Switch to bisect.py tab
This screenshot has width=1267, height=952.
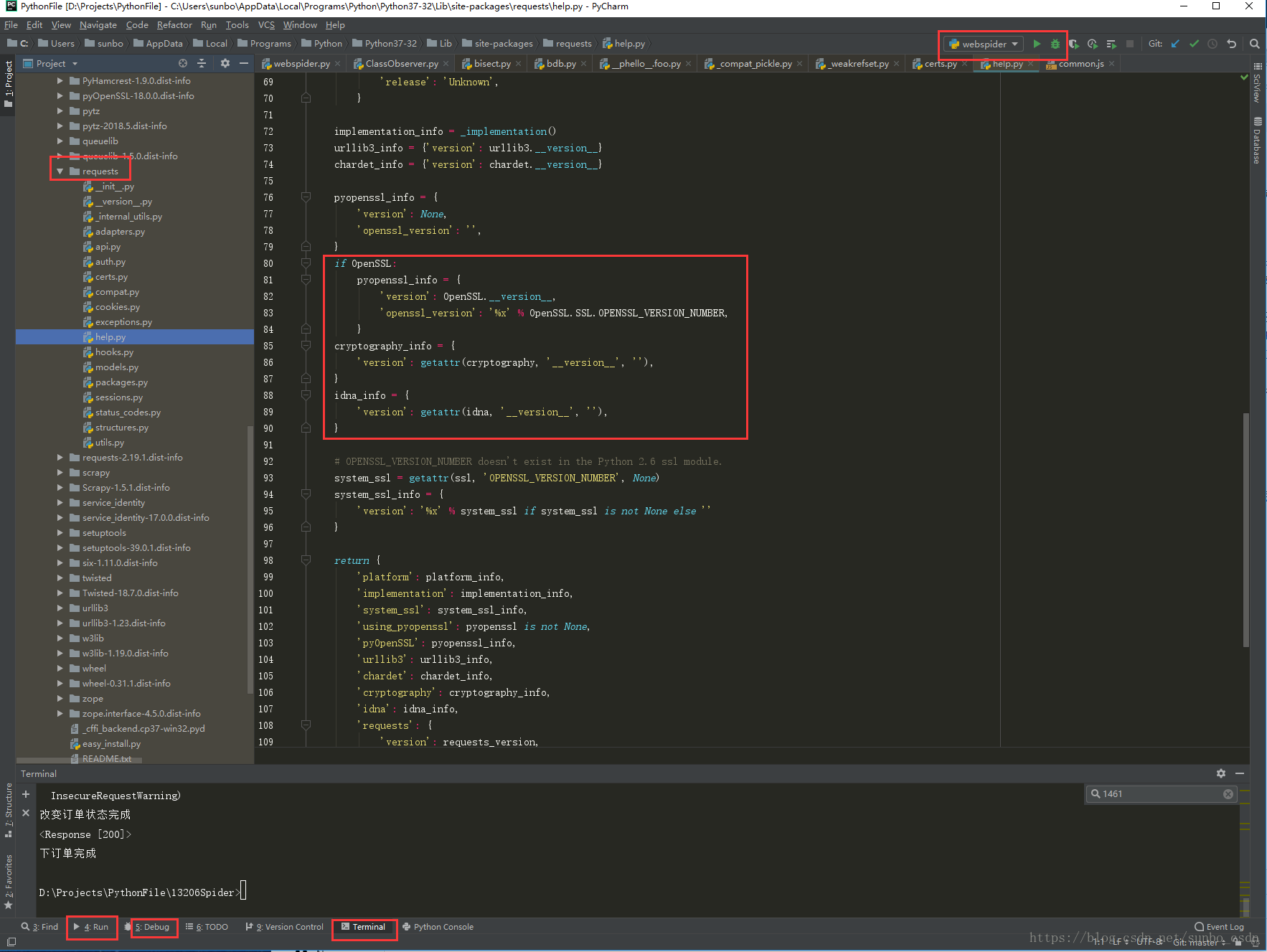[492, 64]
